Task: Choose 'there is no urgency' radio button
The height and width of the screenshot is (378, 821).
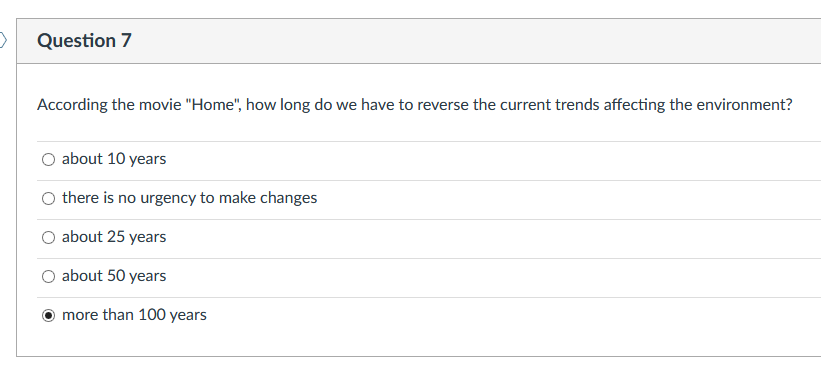Action: (x=48, y=198)
